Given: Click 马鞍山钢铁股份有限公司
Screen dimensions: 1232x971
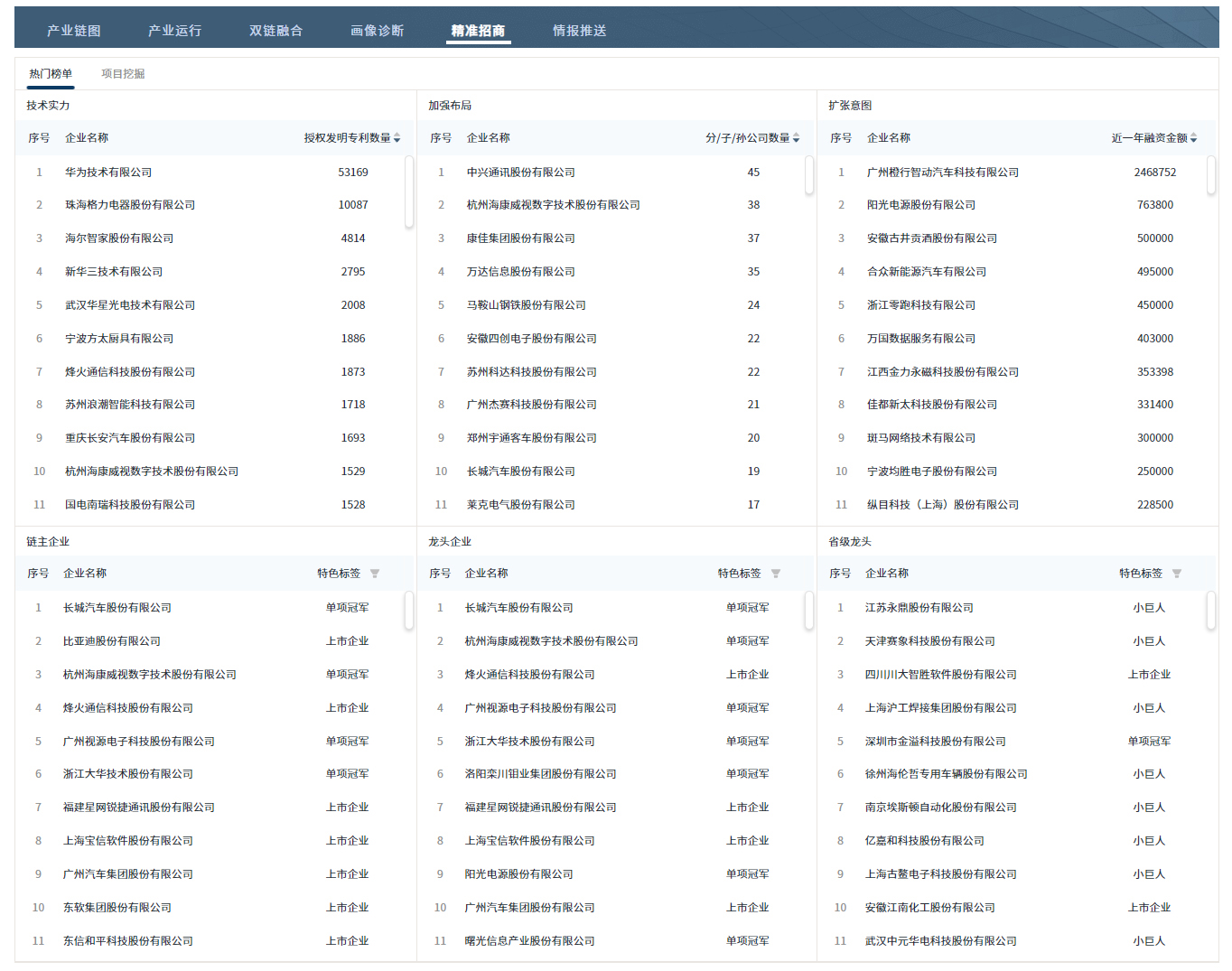Looking at the screenshot, I should pos(527,305).
